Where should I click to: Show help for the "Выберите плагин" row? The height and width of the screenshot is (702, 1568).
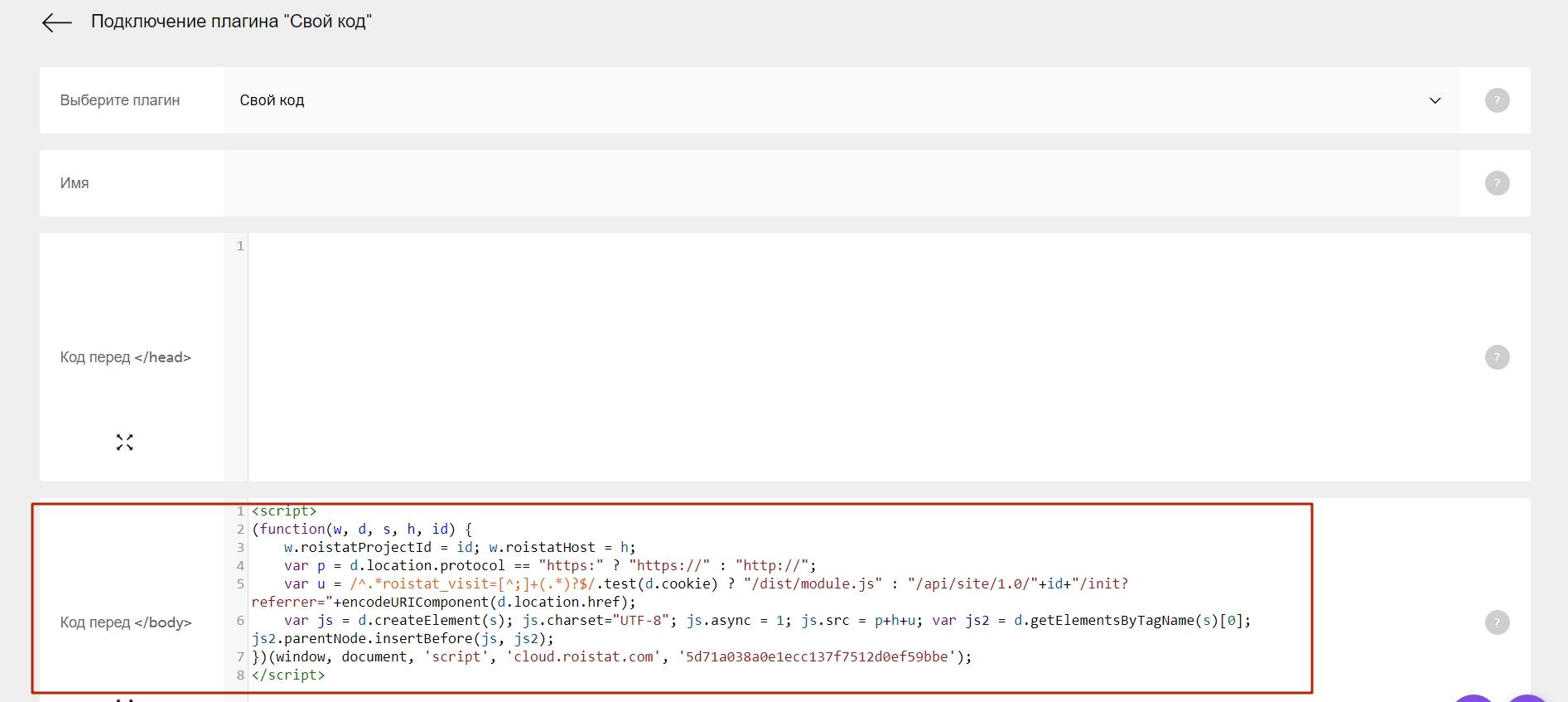[x=1497, y=100]
